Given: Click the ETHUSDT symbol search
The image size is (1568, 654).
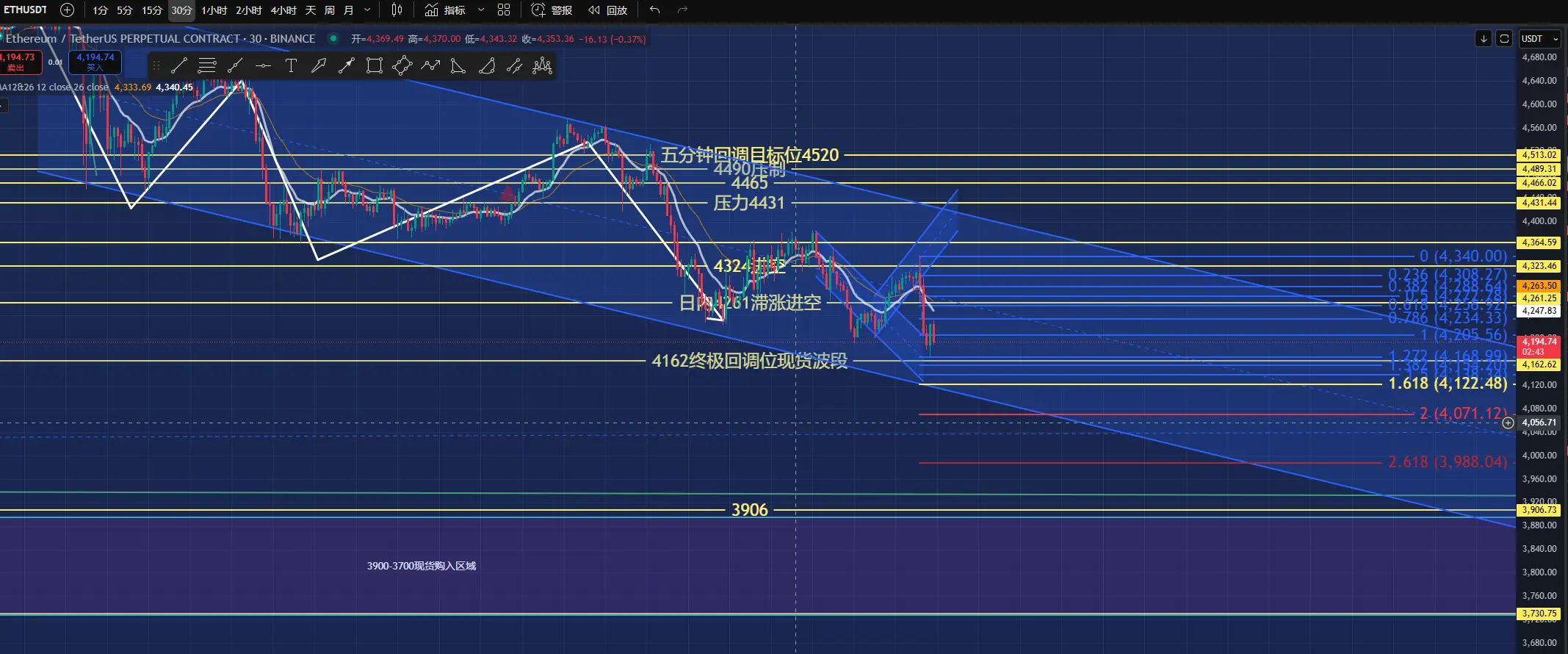Looking at the screenshot, I should (x=26, y=10).
